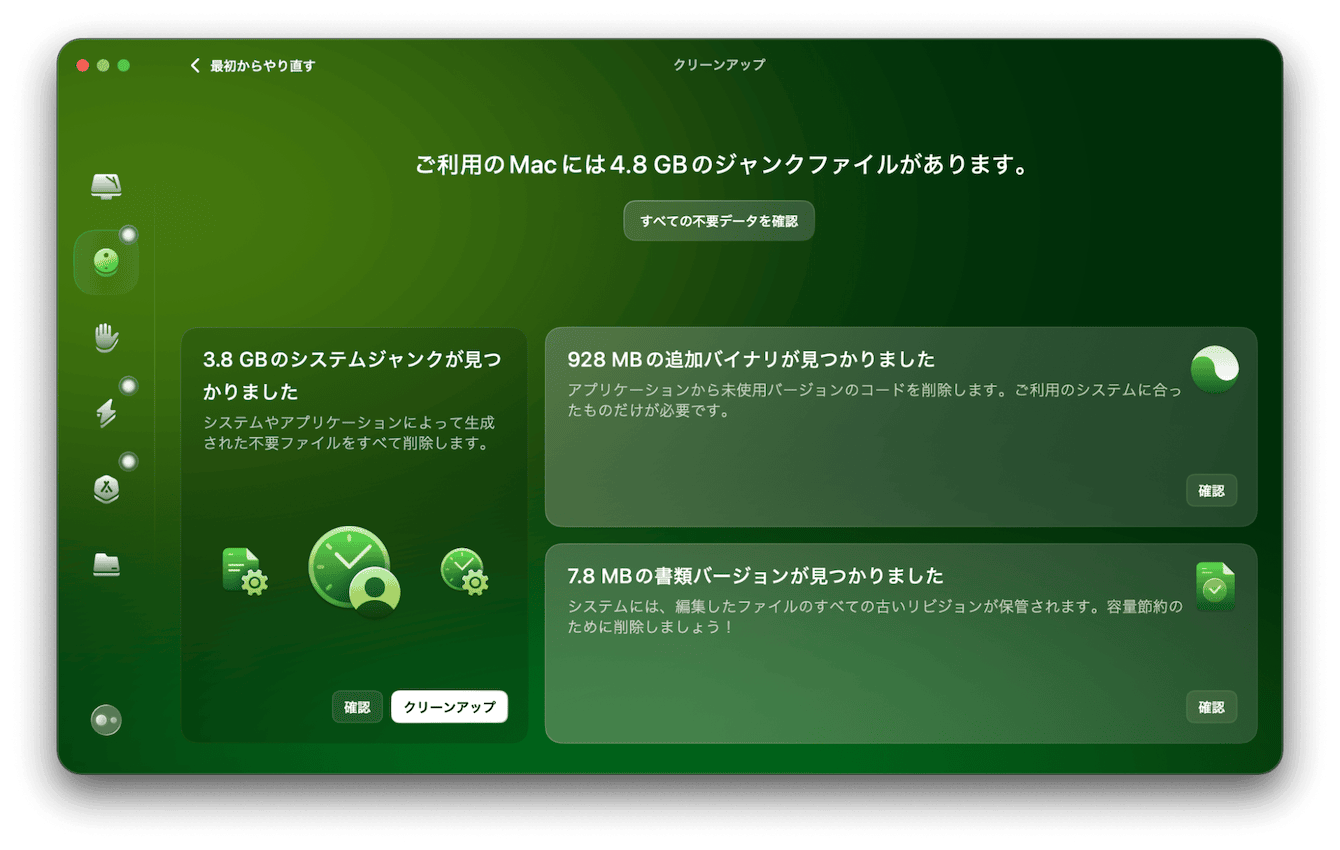Click the 7.8 MB の書類バージョン heading
The height and width of the screenshot is (850, 1340).
coord(755,576)
